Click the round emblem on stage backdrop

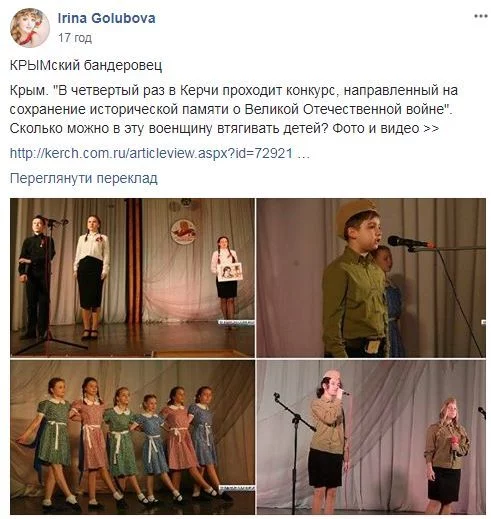coord(183,231)
